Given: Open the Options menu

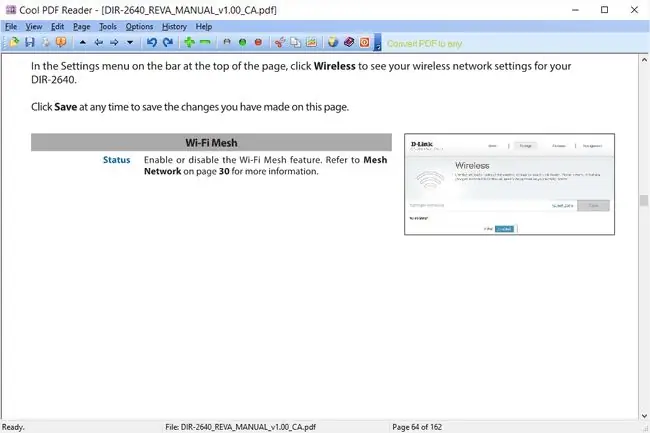Looking at the screenshot, I should 139,27.
